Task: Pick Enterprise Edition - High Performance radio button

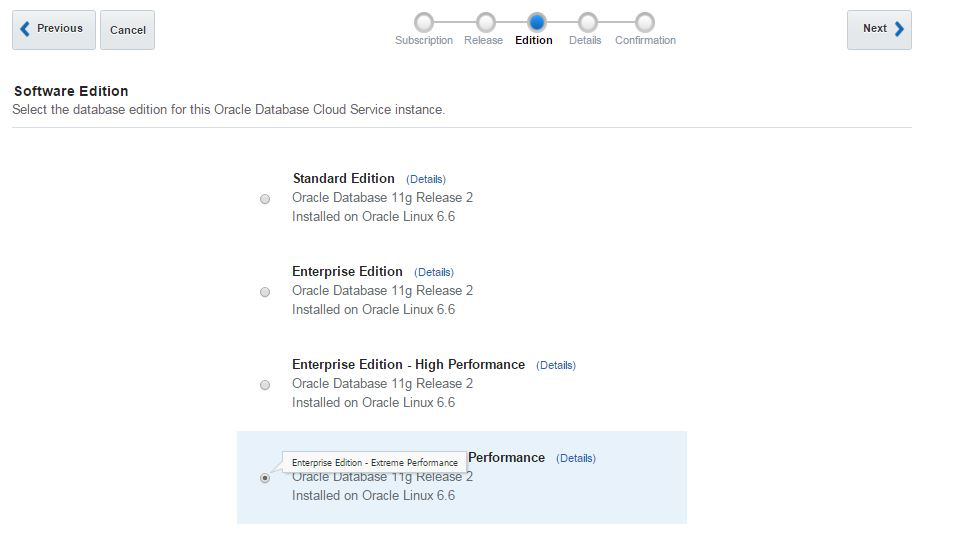Action: 265,385
